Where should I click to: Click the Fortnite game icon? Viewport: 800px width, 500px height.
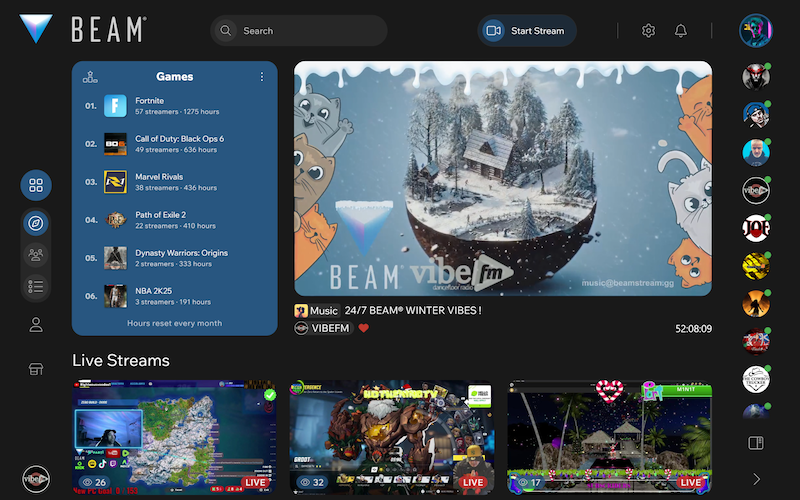click(115, 106)
